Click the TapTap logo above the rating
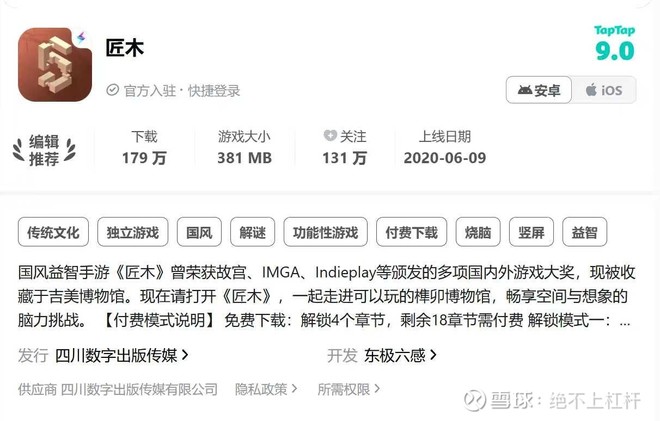 615,30
